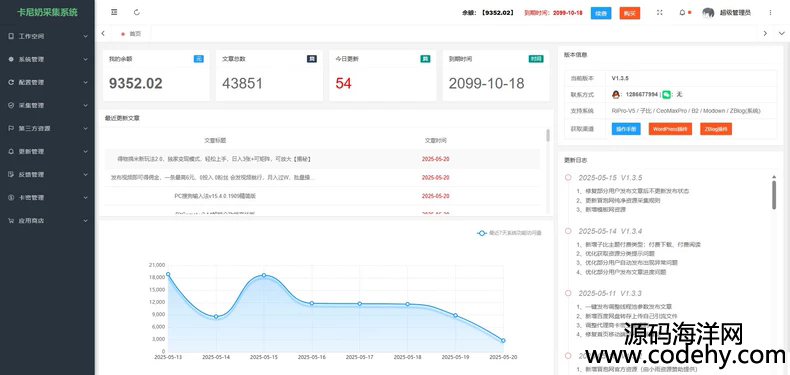Open the 操作手册 button
The width and height of the screenshot is (790, 375).
(626, 129)
